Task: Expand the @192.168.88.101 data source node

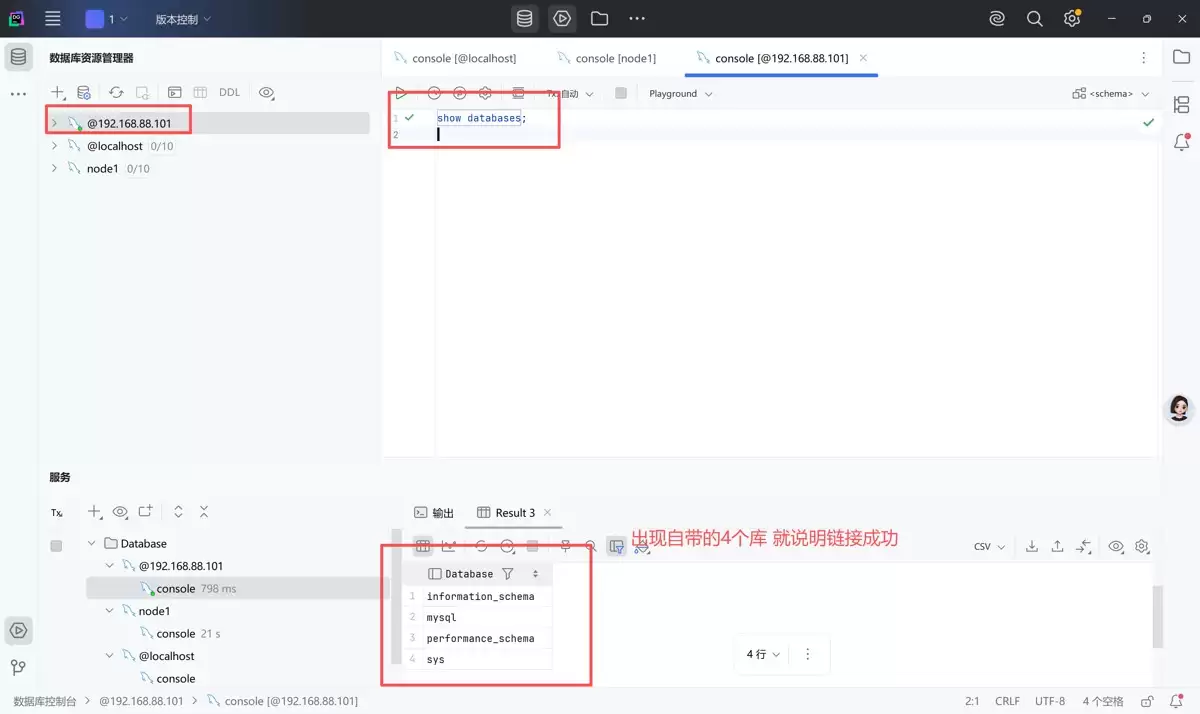Action: pyautogui.click(x=55, y=123)
